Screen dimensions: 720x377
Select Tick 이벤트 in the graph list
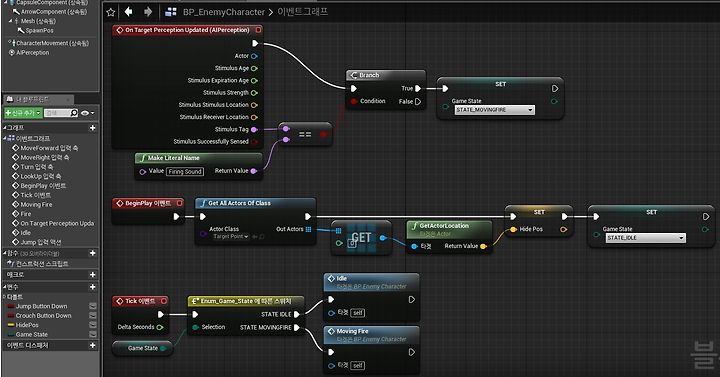tap(35, 195)
